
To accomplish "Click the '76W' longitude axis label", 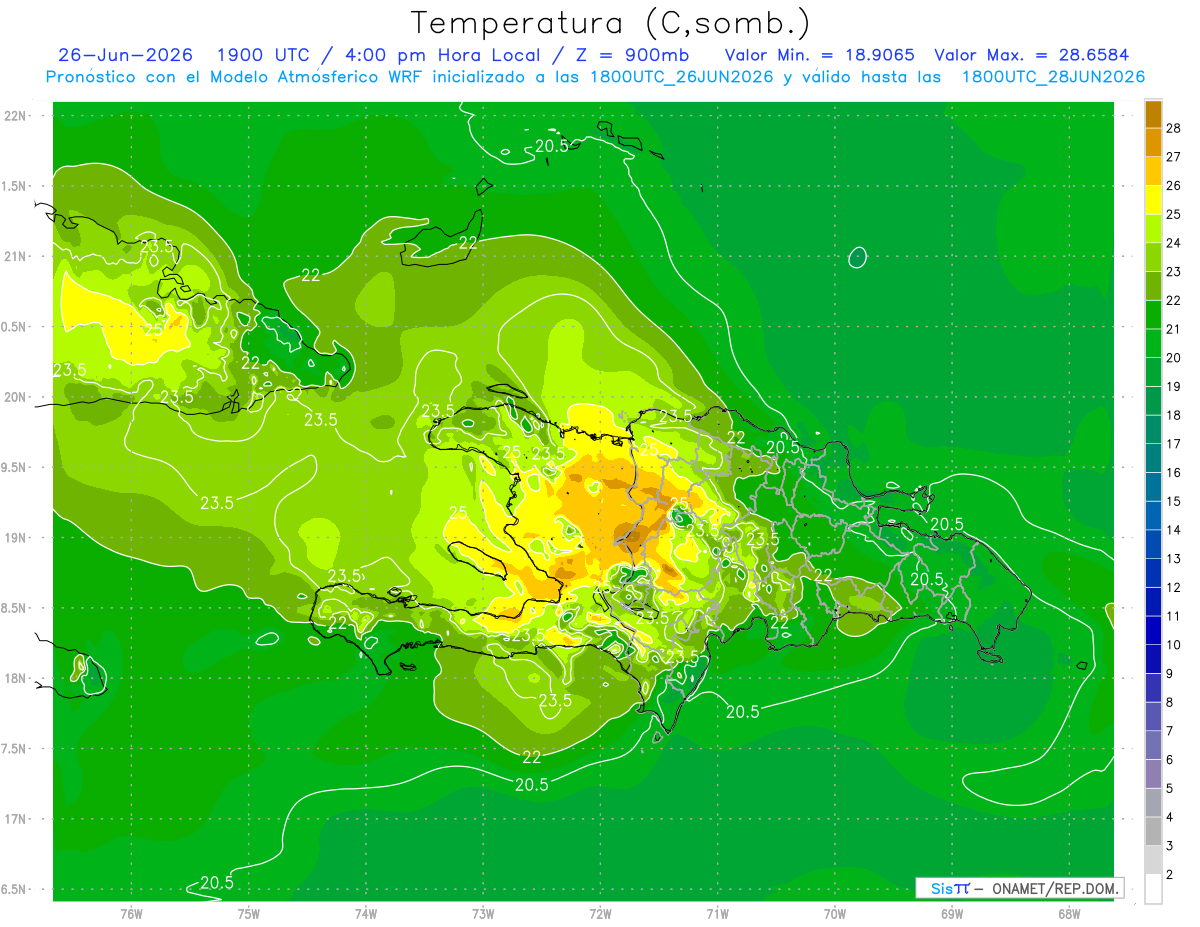I will click(131, 913).
